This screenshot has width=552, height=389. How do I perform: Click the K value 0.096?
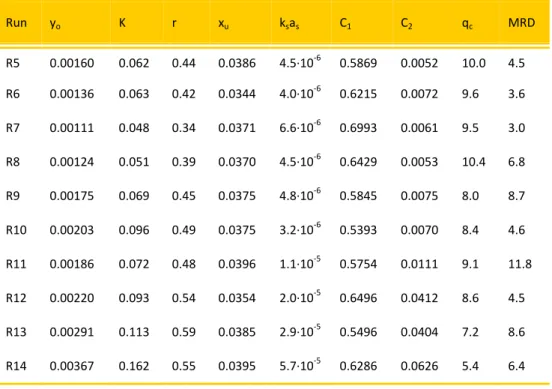point(134,230)
